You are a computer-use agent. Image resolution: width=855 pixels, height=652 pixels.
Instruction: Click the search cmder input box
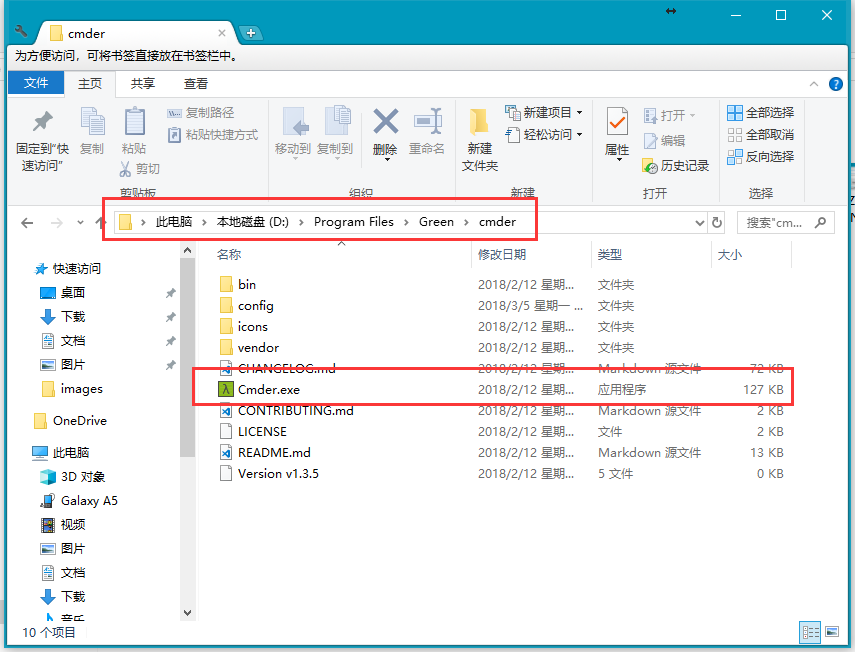[785, 222]
